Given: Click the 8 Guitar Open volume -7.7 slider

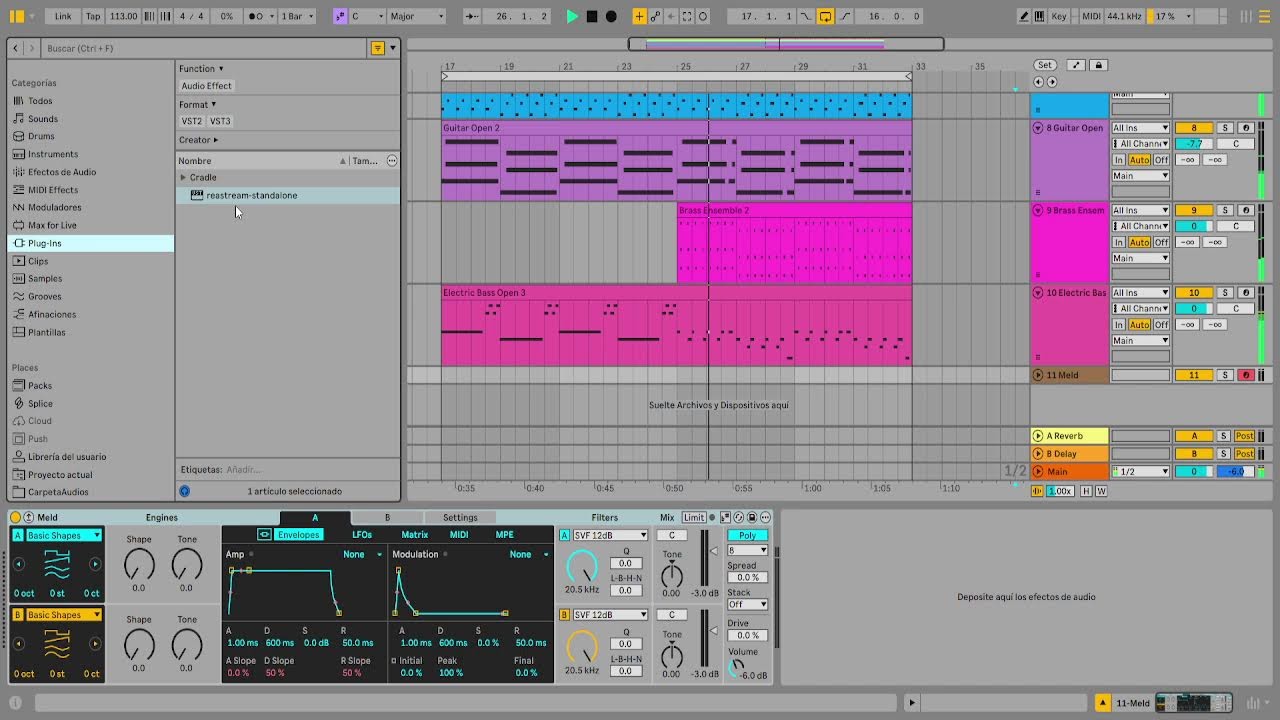Looking at the screenshot, I should pyautogui.click(x=1193, y=144).
